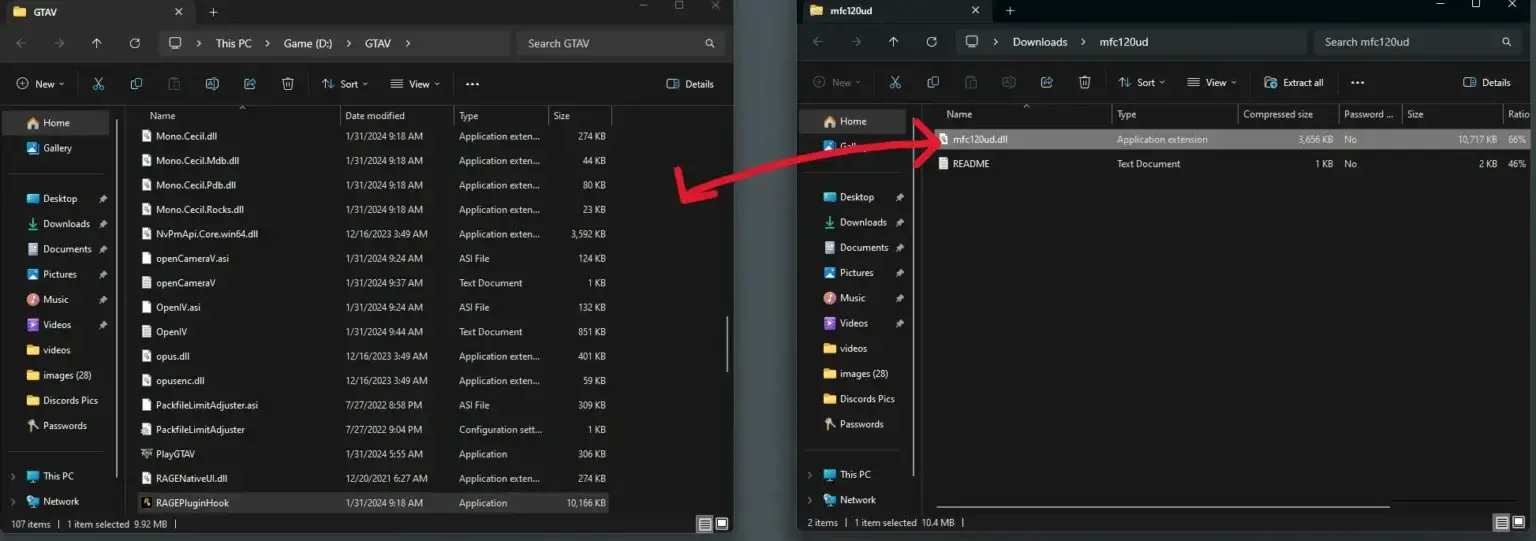
Task: Switch to large icons view in GTAV window
Action: tap(722, 523)
